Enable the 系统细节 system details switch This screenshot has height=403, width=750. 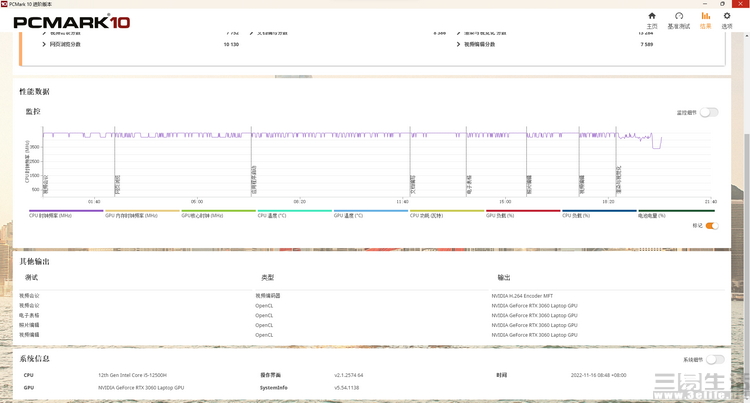715,359
